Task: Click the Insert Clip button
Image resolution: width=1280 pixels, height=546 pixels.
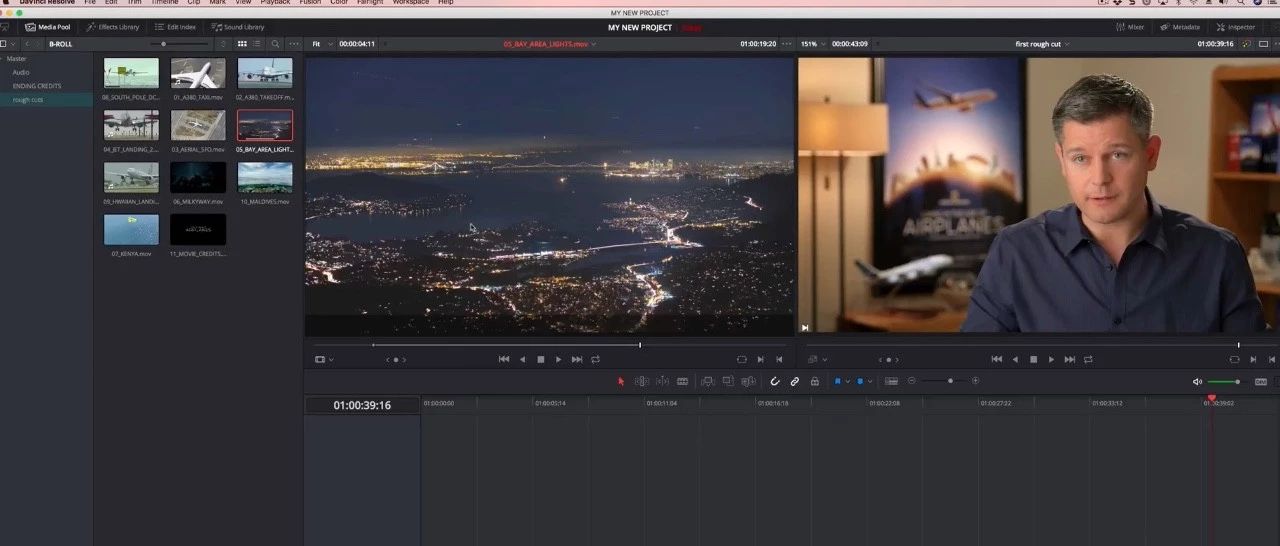Action: (x=708, y=381)
